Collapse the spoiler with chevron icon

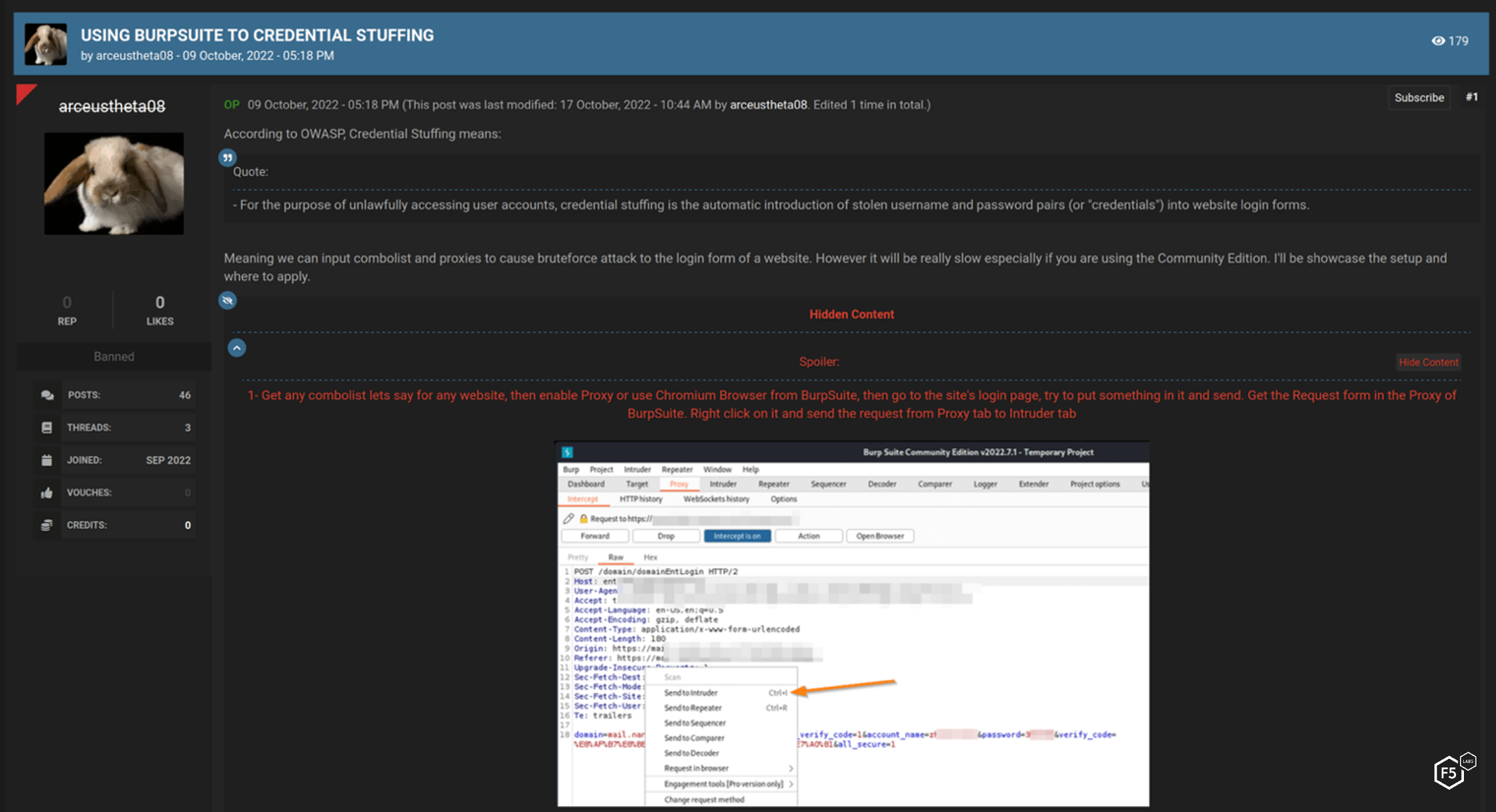pyautogui.click(x=237, y=347)
